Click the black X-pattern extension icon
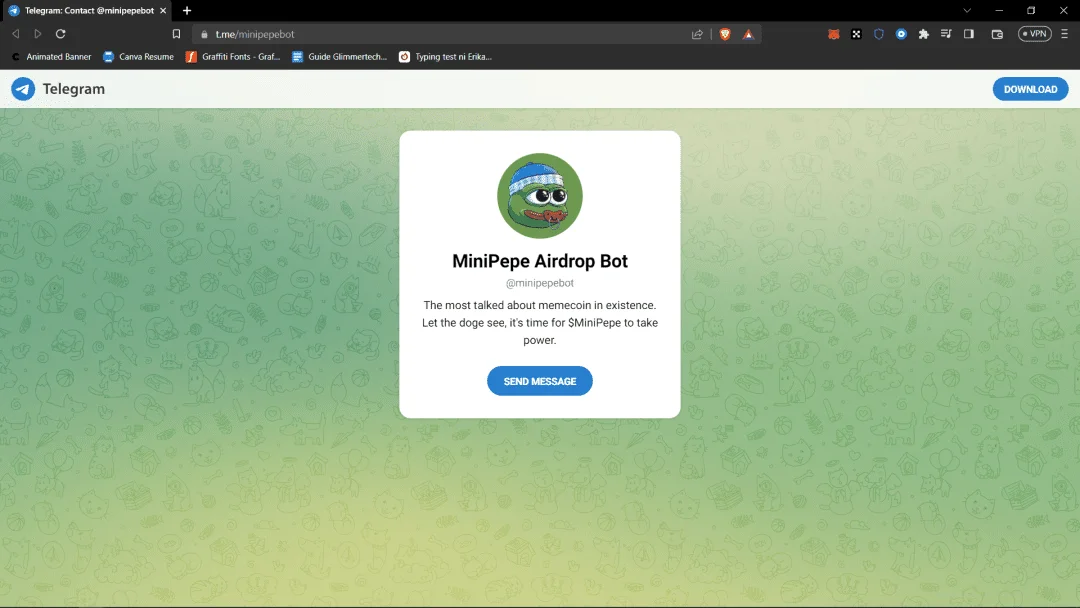Screen dimensions: 1080x608 click(x=856, y=34)
